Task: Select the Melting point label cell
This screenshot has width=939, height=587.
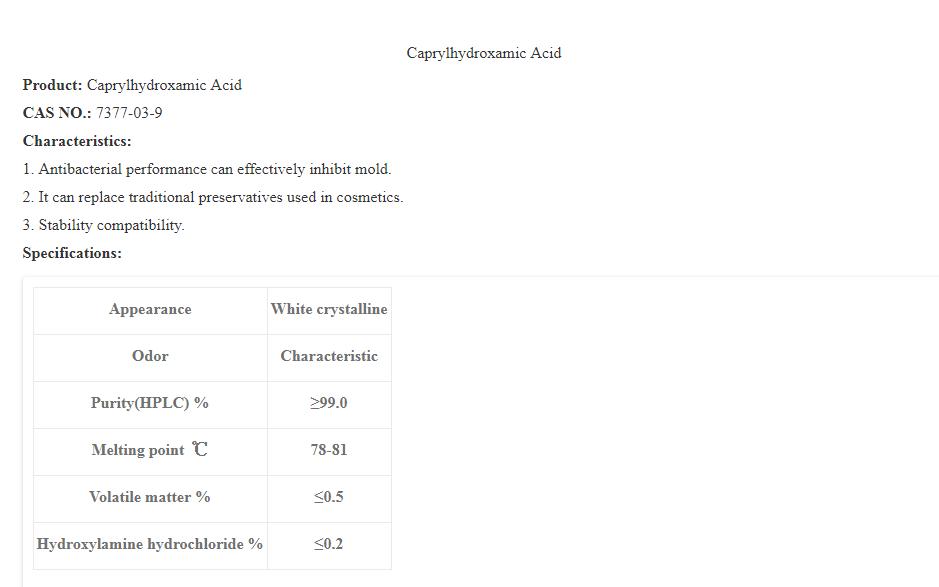Action: [x=138, y=451]
